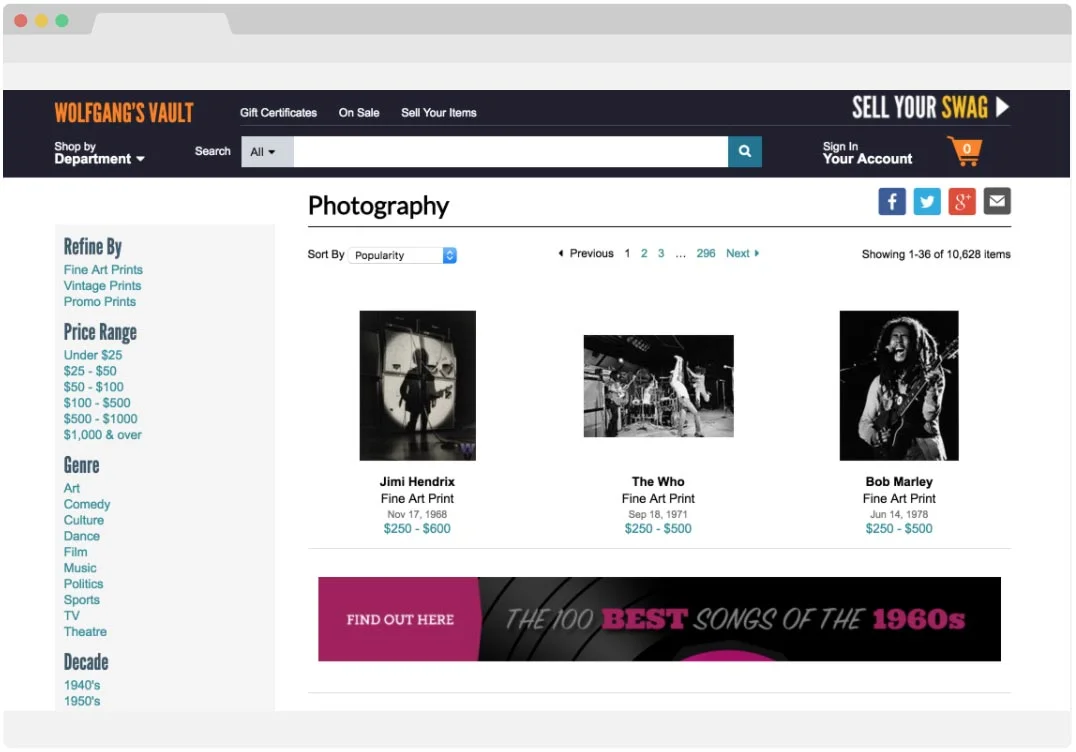Filter price Under $25
1076x752 pixels.
[x=93, y=355]
